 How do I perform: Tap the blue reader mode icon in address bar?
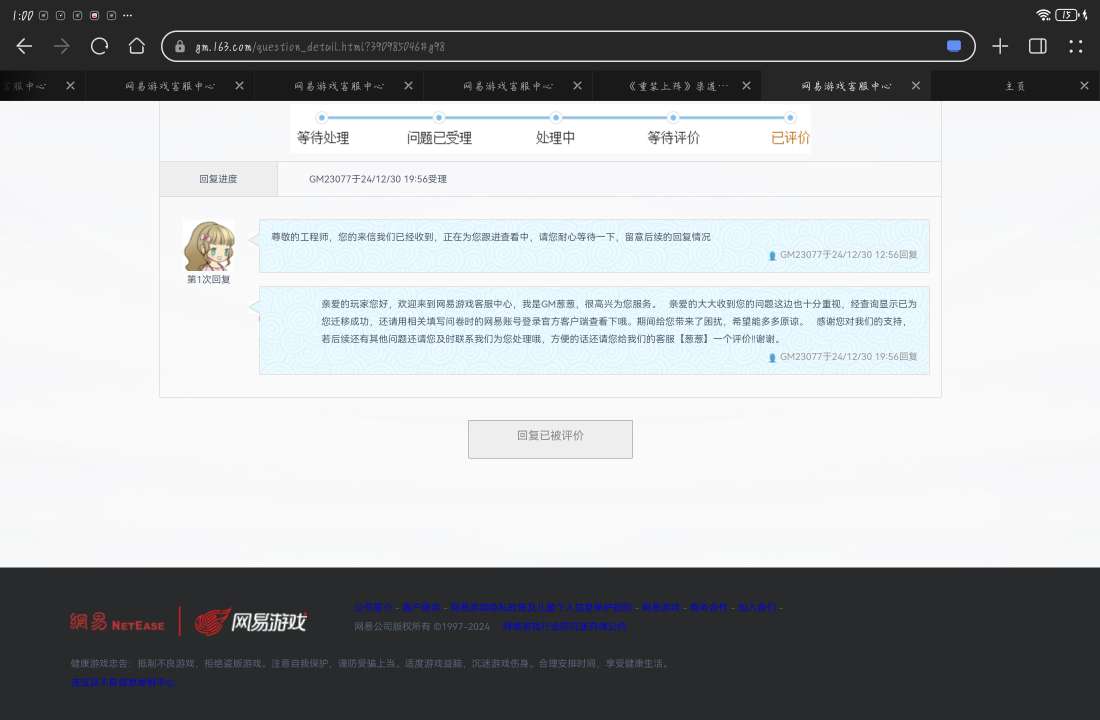(954, 46)
